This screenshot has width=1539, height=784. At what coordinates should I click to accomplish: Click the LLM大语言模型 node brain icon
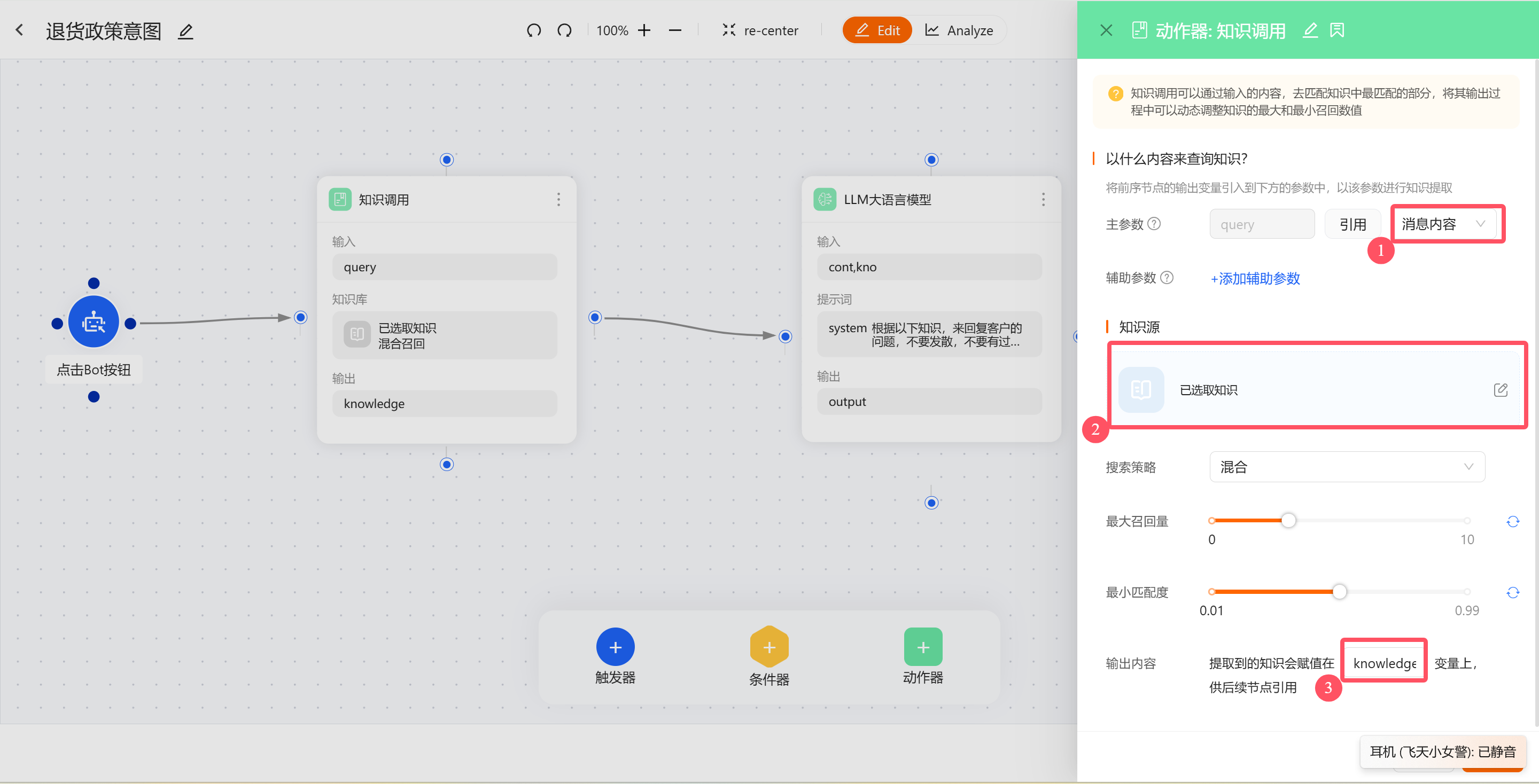click(825, 199)
